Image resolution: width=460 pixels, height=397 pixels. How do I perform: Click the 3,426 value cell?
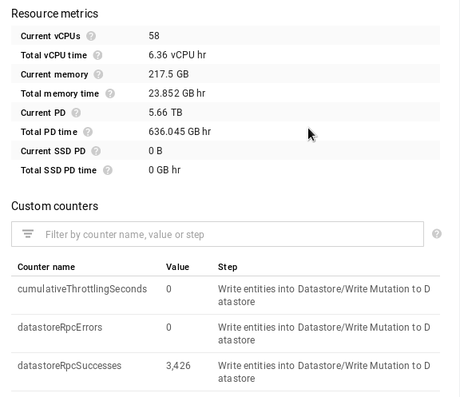178,366
